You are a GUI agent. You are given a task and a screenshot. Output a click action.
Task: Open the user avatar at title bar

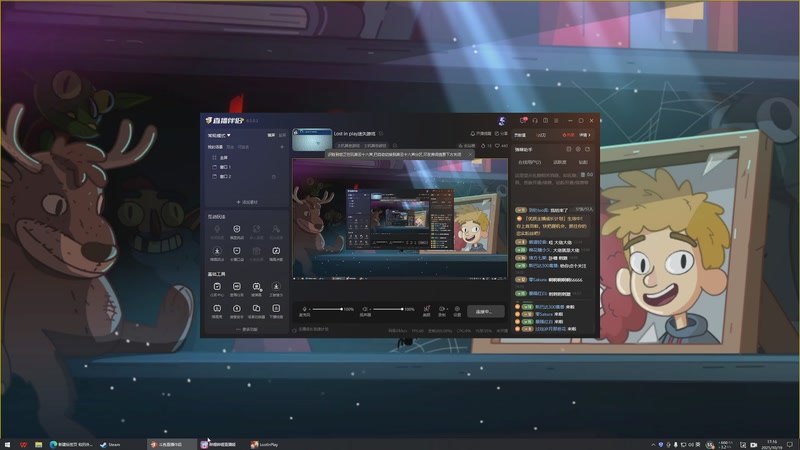tap(502, 120)
